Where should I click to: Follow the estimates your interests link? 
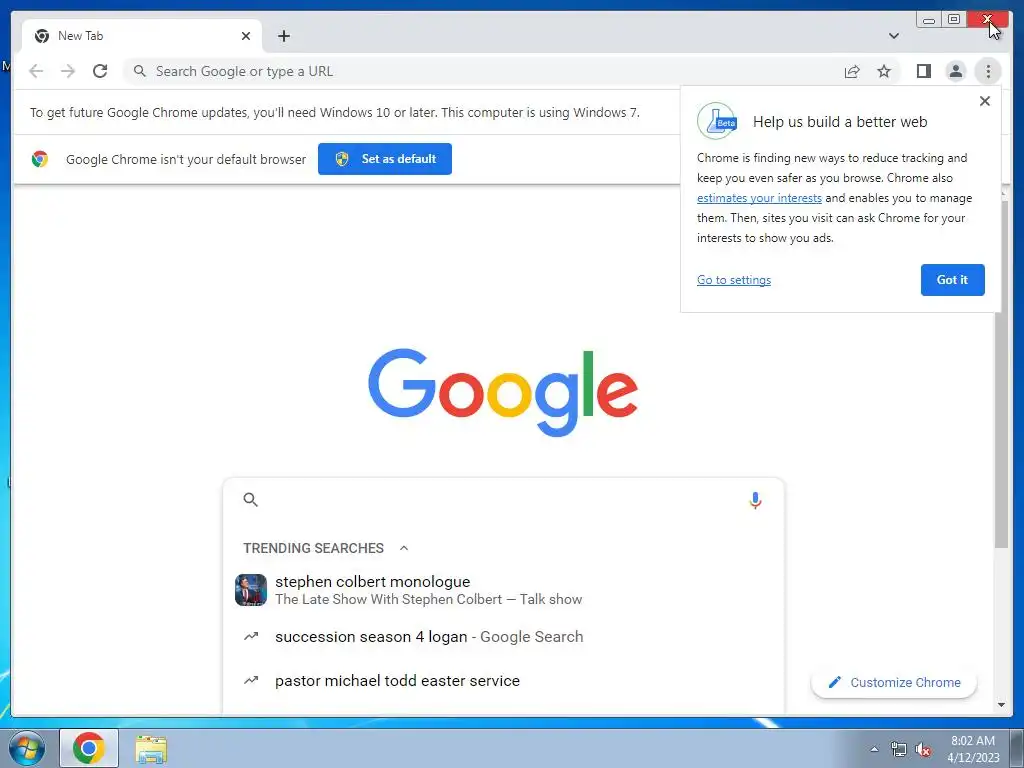759,198
